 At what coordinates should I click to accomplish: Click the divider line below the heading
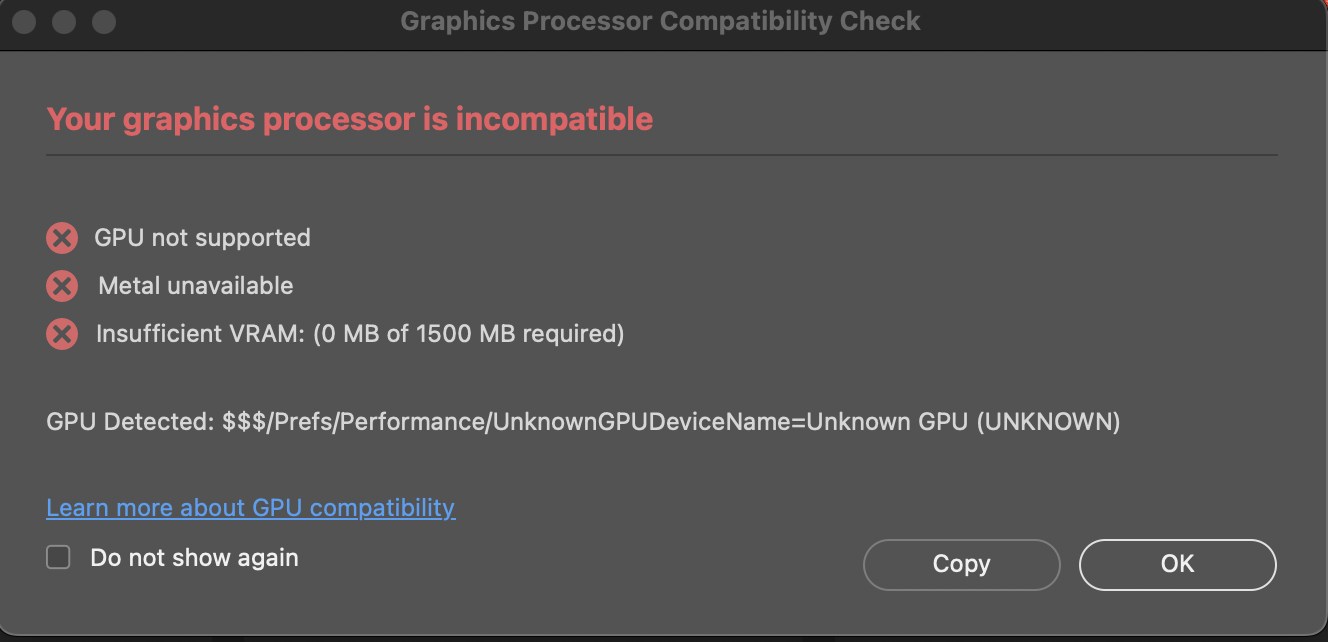tap(660, 156)
